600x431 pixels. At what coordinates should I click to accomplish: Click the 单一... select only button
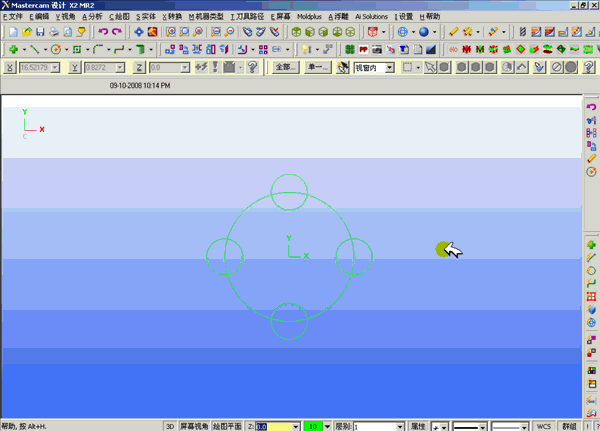(x=318, y=68)
